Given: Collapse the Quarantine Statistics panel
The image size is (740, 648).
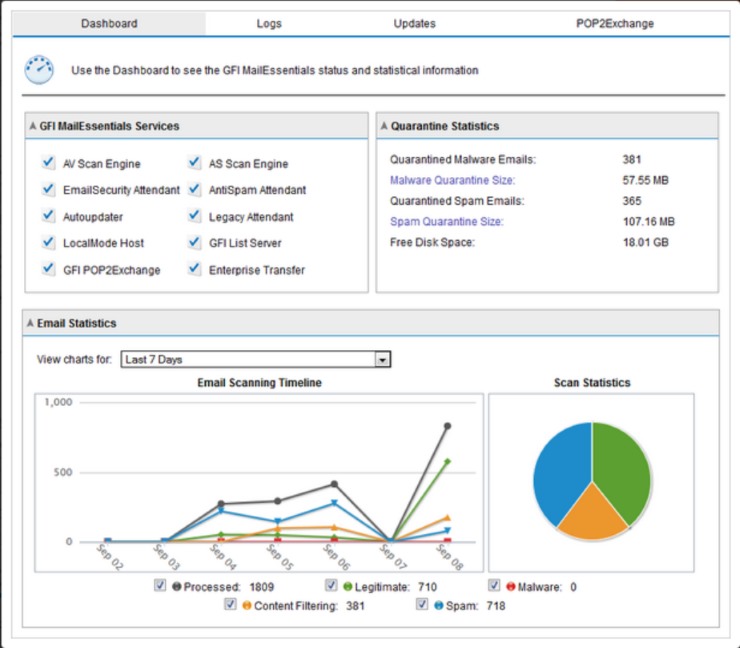Looking at the screenshot, I should click(384, 126).
